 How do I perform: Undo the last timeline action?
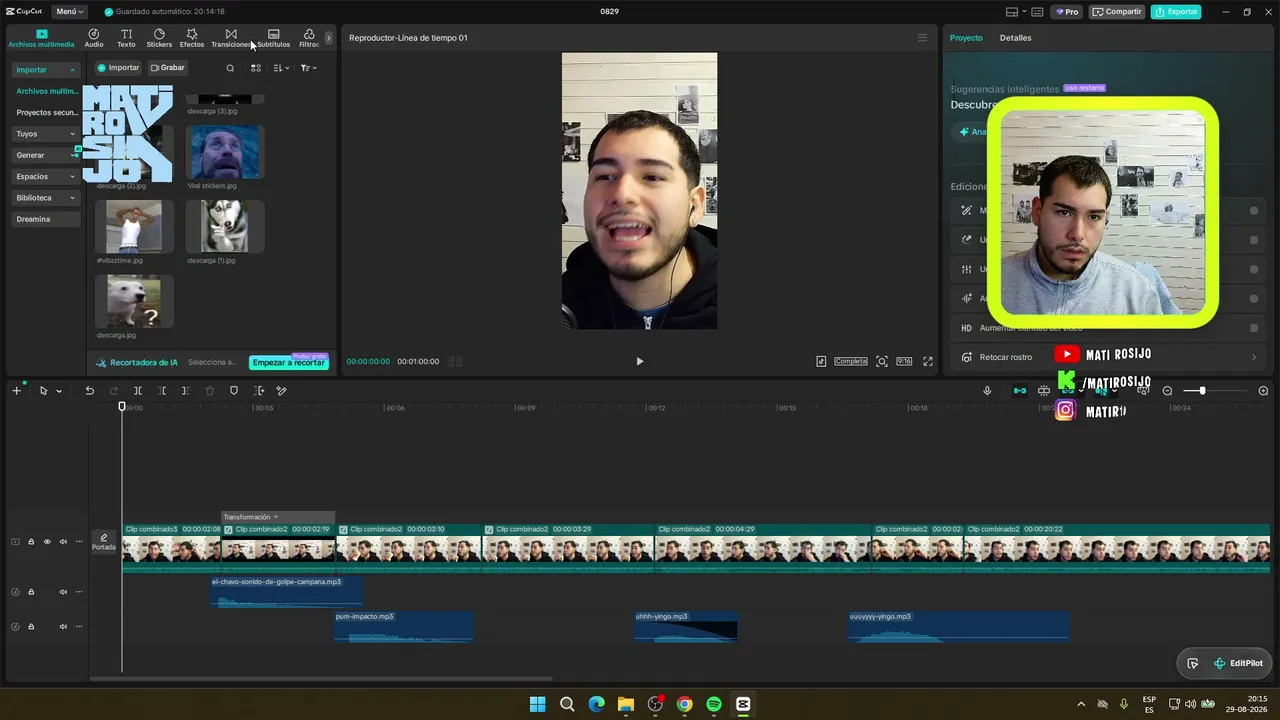(89, 391)
